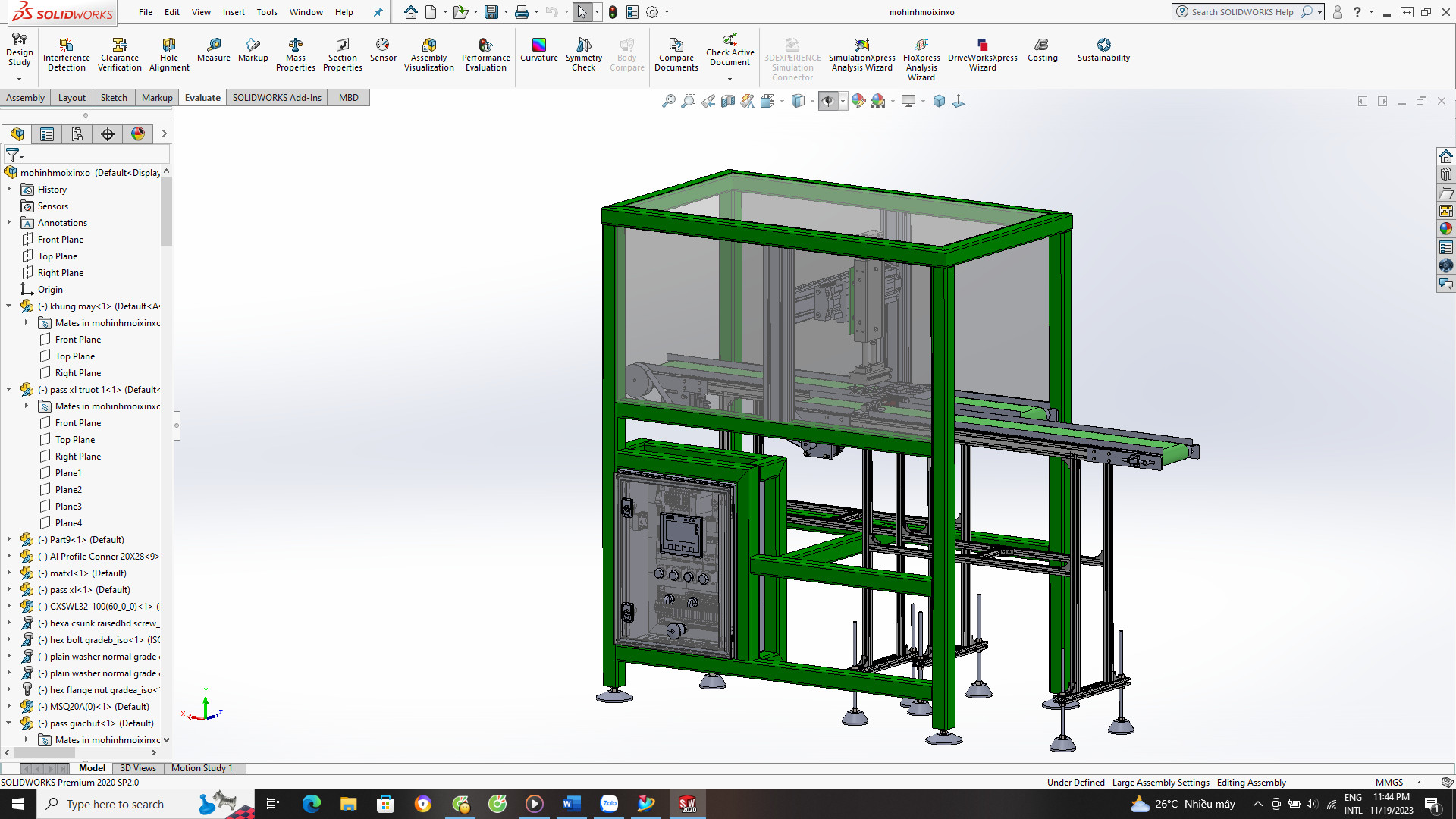This screenshot has height=819, width=1456.
Task: Click the Curvature display tool
Action: point(539,50)
